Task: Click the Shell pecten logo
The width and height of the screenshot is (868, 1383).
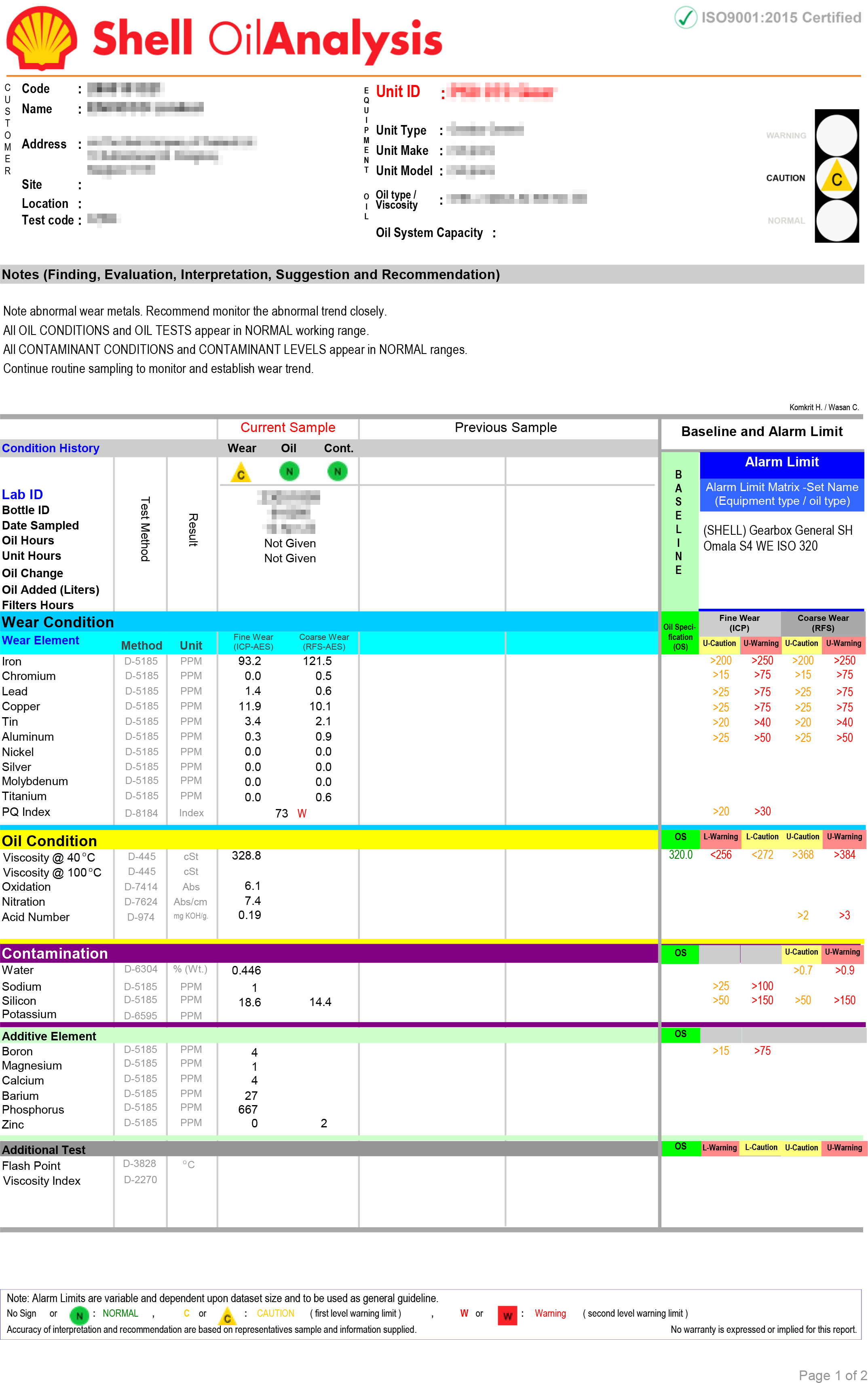Action: tap(41, 38)
